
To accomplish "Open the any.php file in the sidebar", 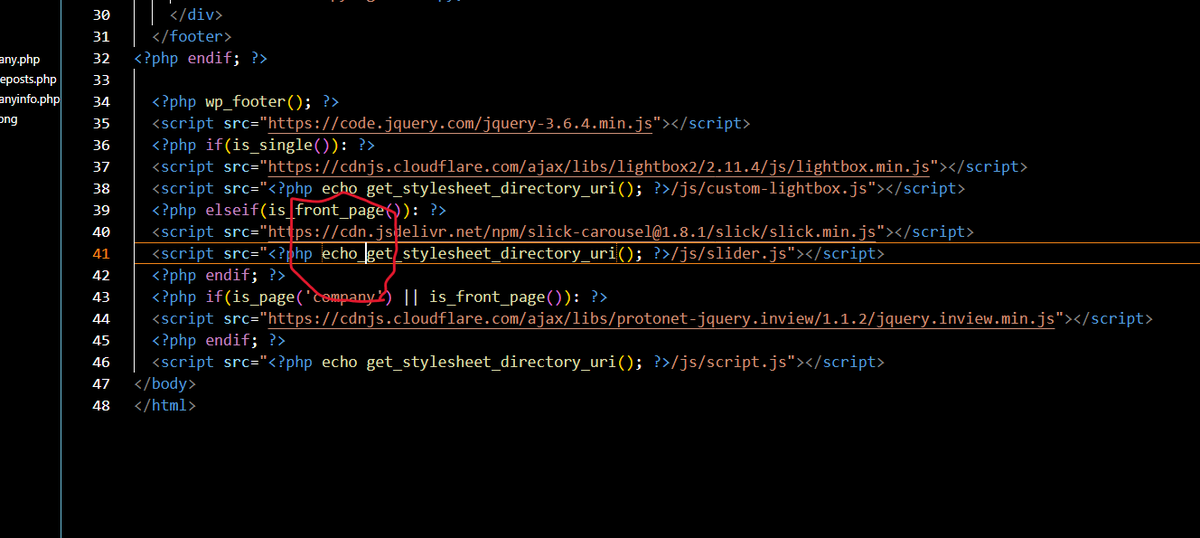I will tap(21, 60).
